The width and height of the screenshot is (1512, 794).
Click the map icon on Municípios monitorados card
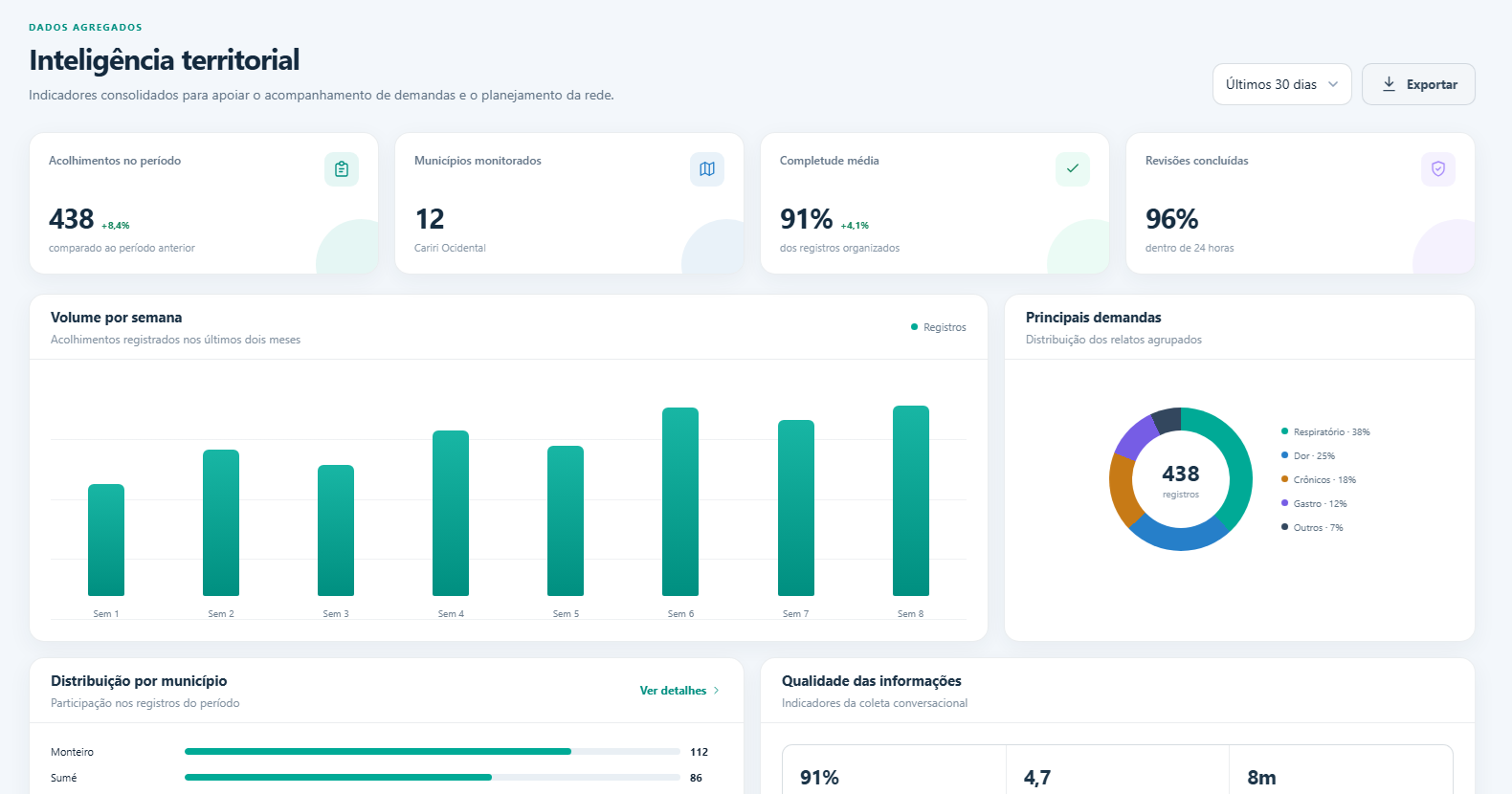(707, 169)
